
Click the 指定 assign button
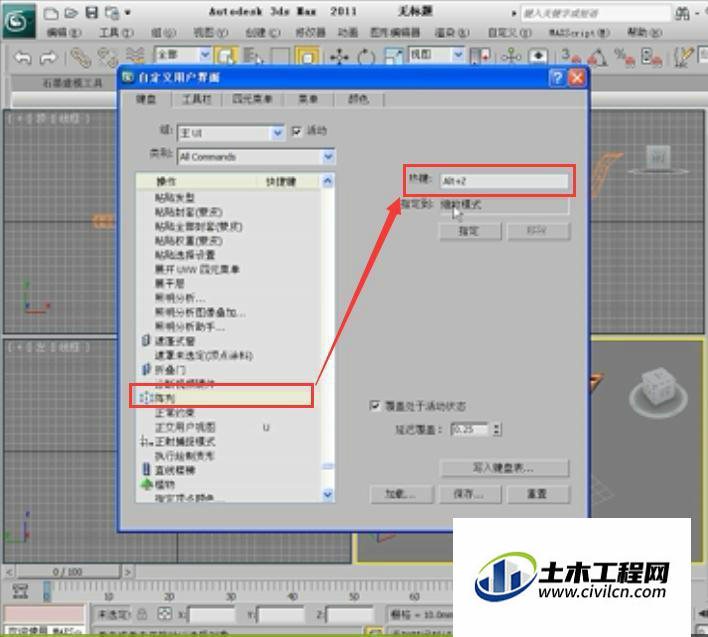click(x=470, y=232)
